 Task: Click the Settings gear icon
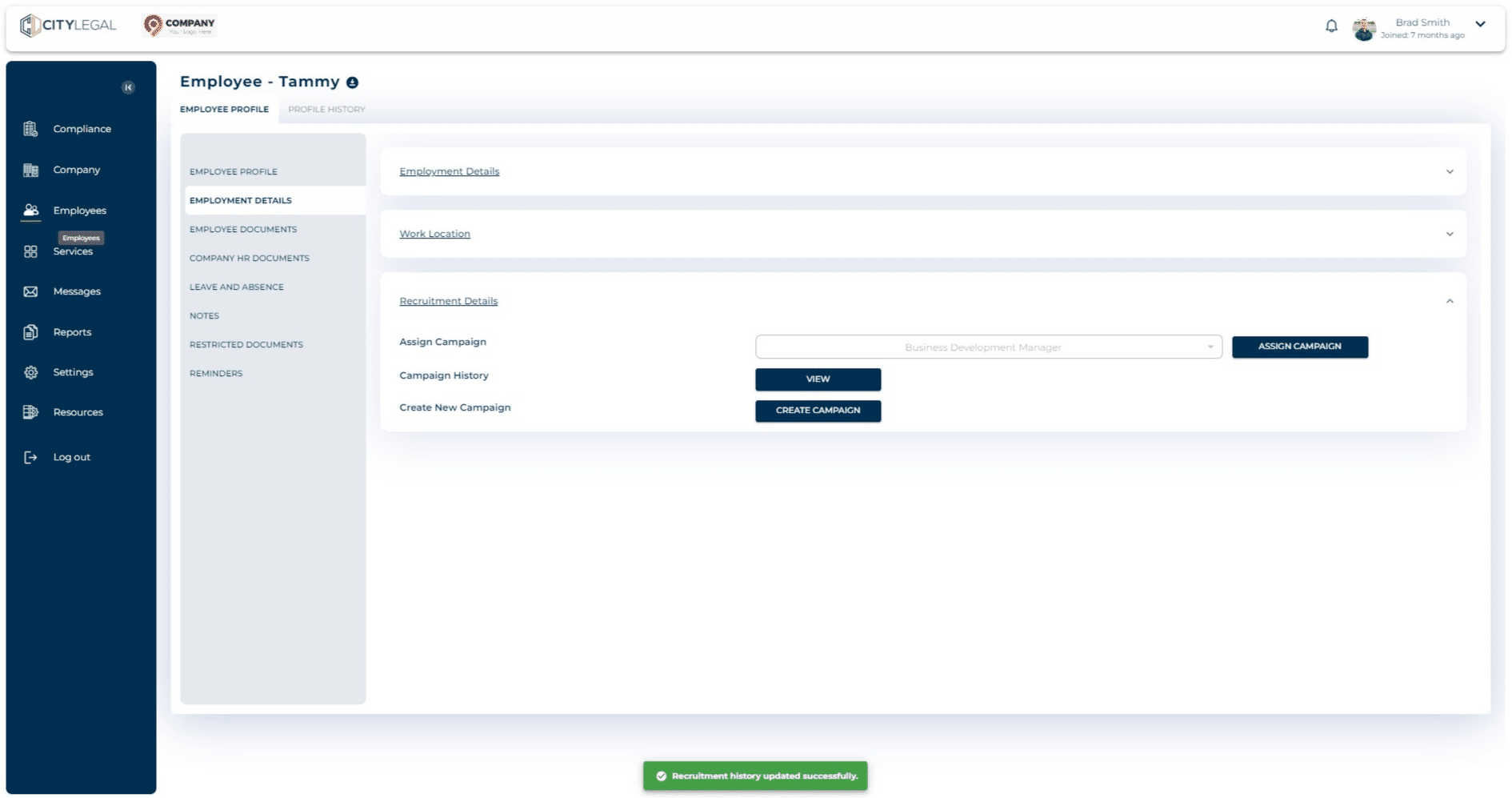pos(30,372)
